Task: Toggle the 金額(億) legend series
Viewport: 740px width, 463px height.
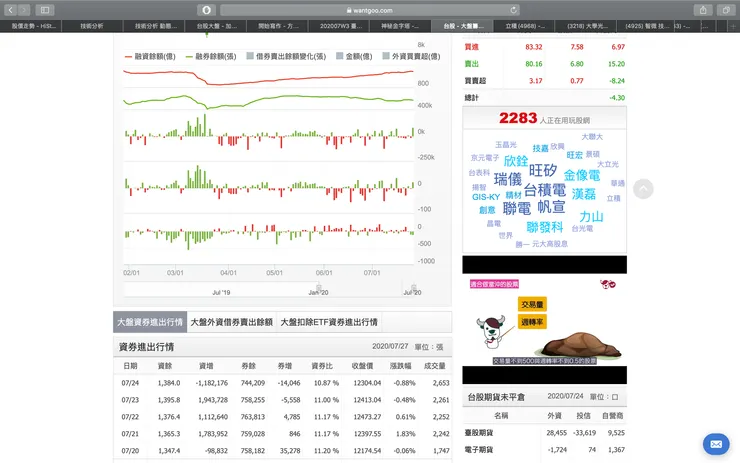Action: [x=354, y=56]
